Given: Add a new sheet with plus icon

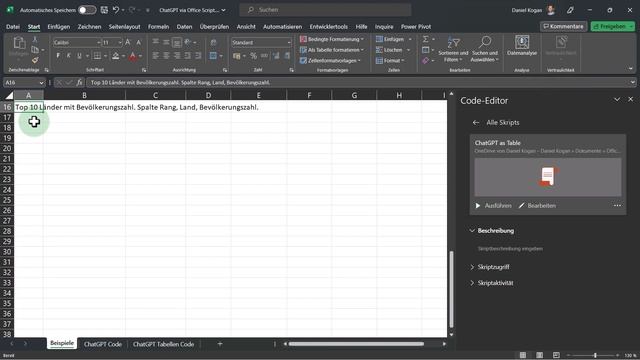Looking at the screenshot, I should [220, 344].
